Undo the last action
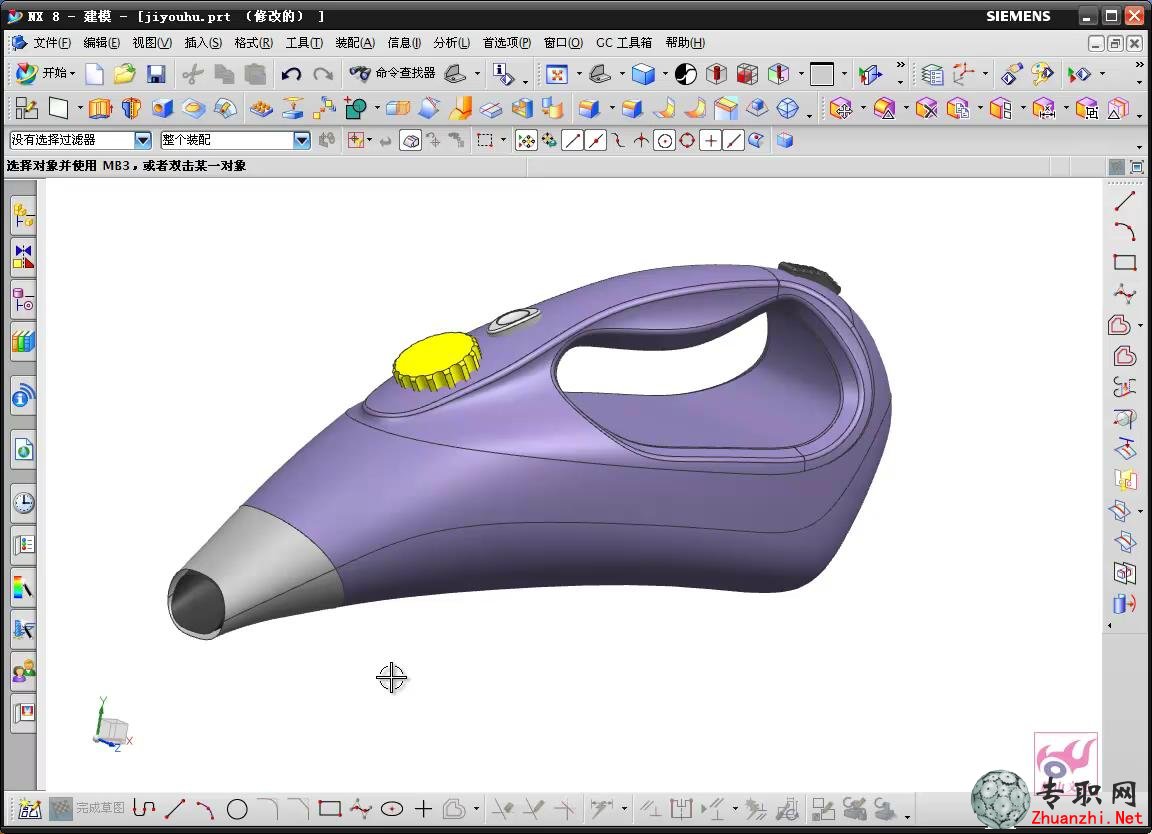 (x=291, y=73)
